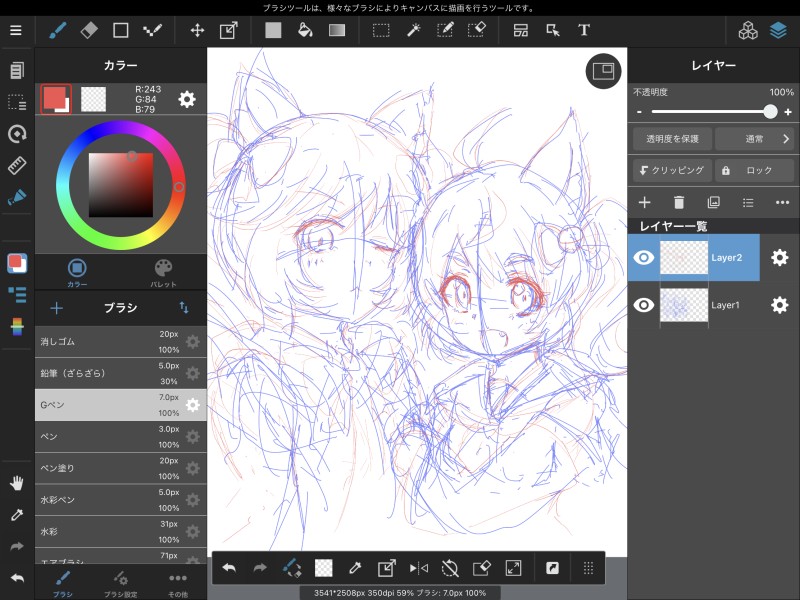Select the rectangle shape tool
The image size is (800, 600).
(x=120, y=30)
